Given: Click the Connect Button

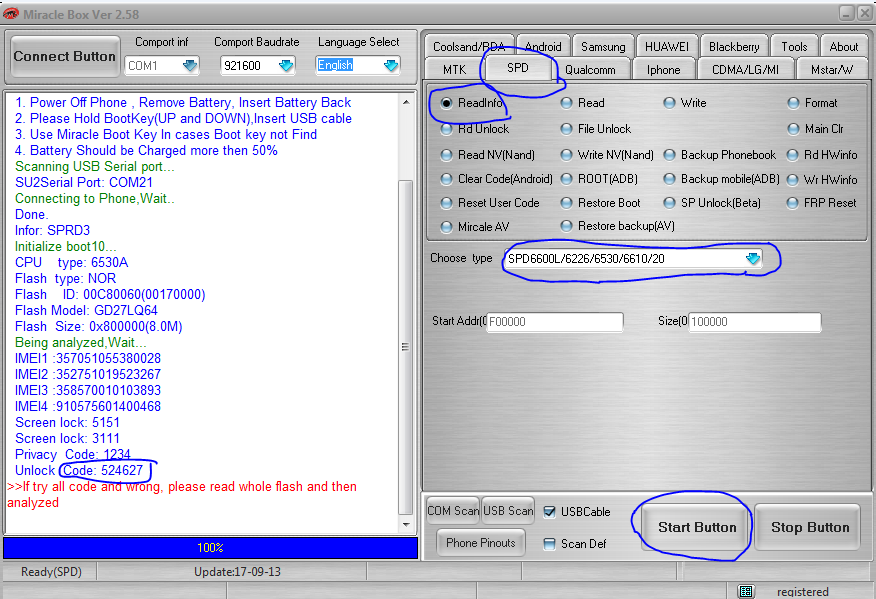Looking at the screenshot, I should coord(64,56).
